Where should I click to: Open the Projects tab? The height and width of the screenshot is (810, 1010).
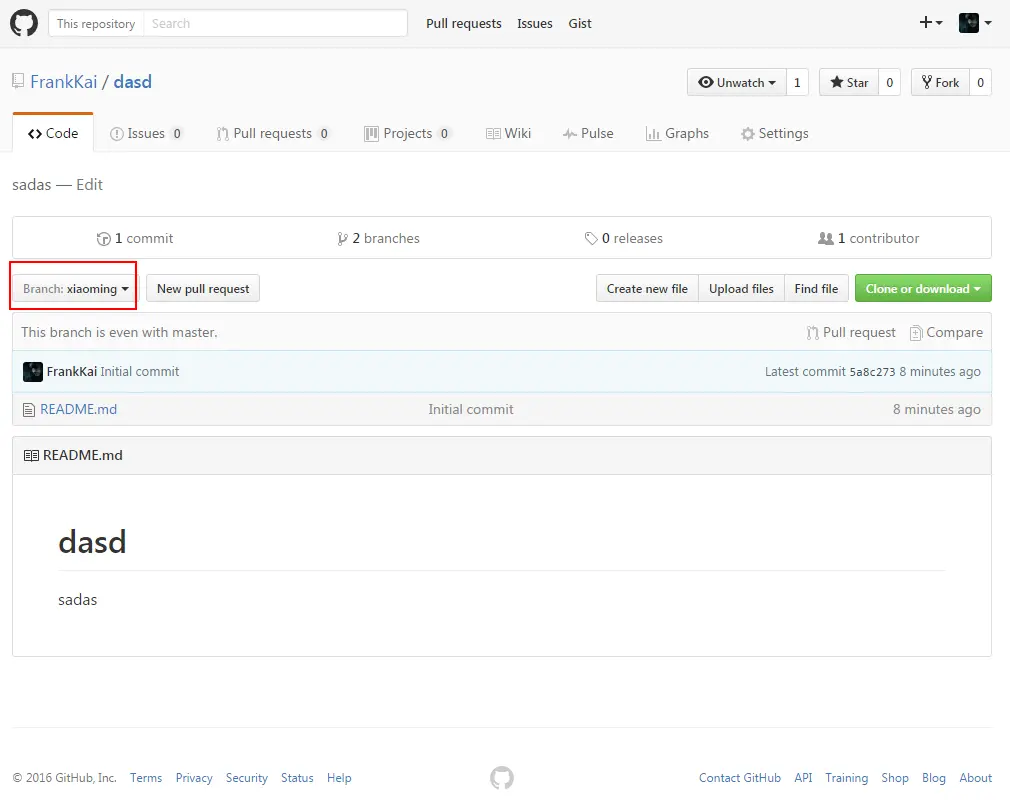tap(407, 133)
